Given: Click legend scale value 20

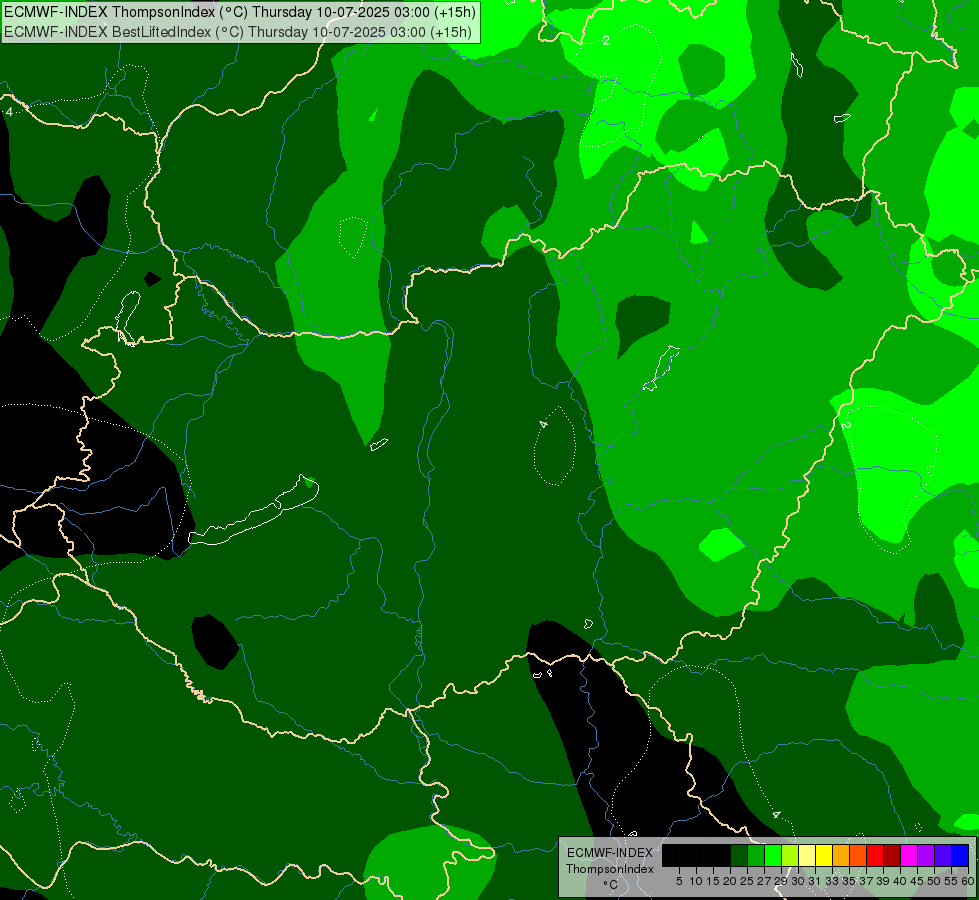Looking at the screenshot, I should 731,881.
